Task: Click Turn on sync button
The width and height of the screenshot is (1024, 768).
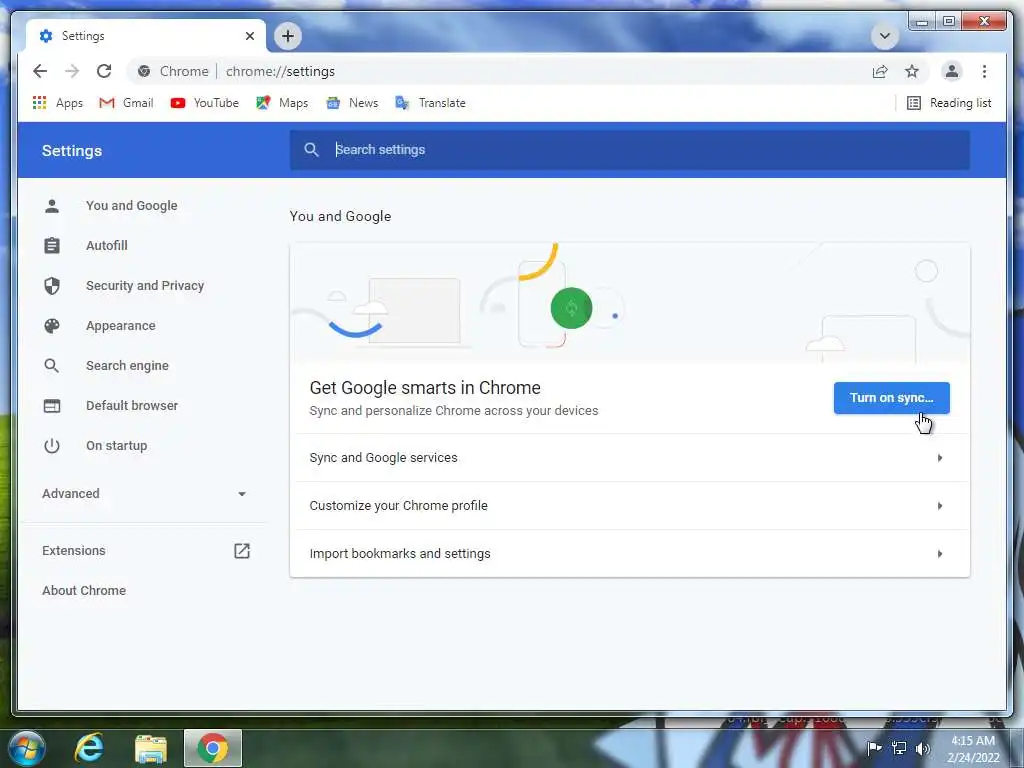Action: click(x=891, y=398)
